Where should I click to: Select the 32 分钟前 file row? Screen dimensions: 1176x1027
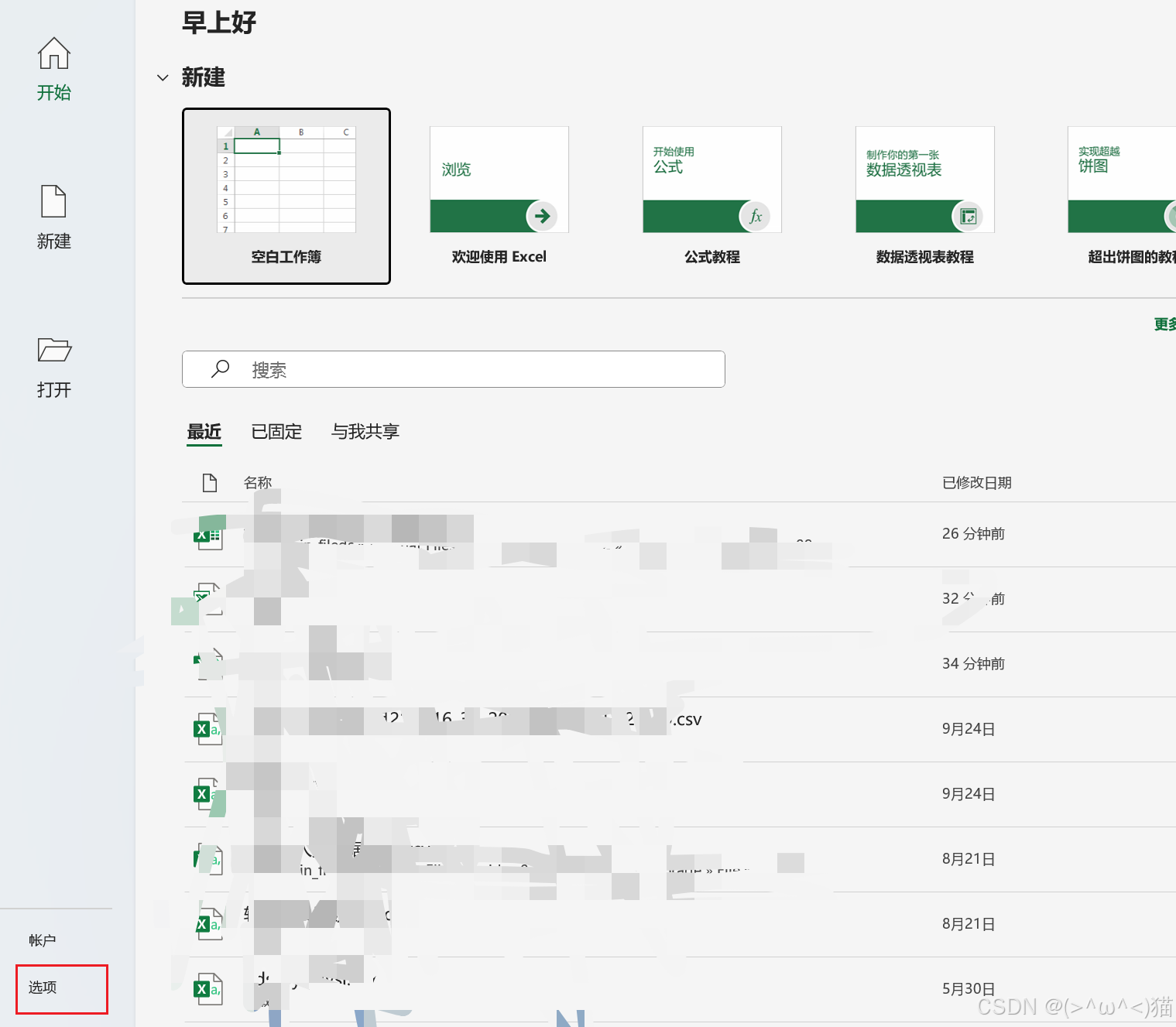pyautogui.click(x=679, y=599)
